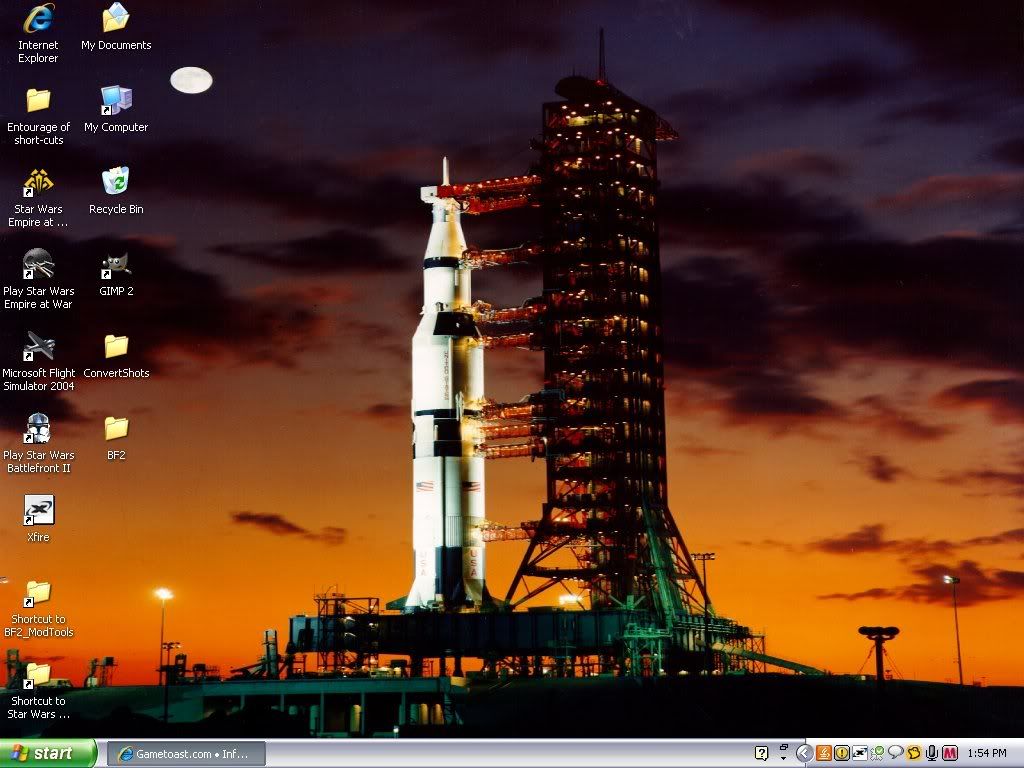Open the Internet Explorer desktop icon
This screenshot has width=1024, height=768.
click(38, 34)
